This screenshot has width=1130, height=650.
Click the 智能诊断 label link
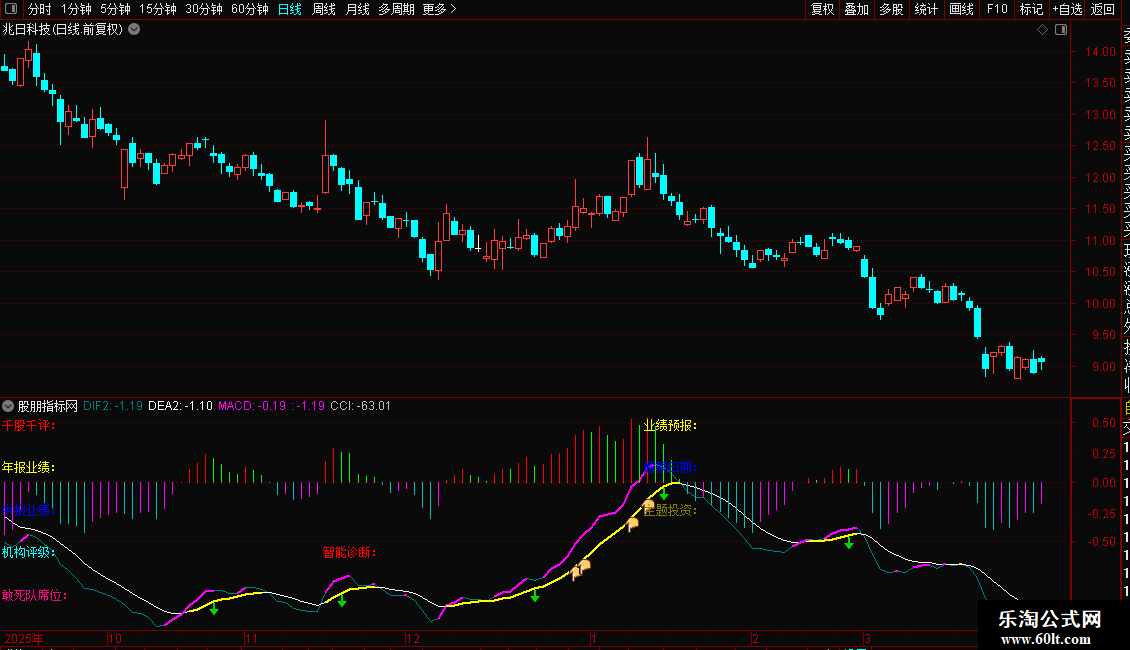349,551
